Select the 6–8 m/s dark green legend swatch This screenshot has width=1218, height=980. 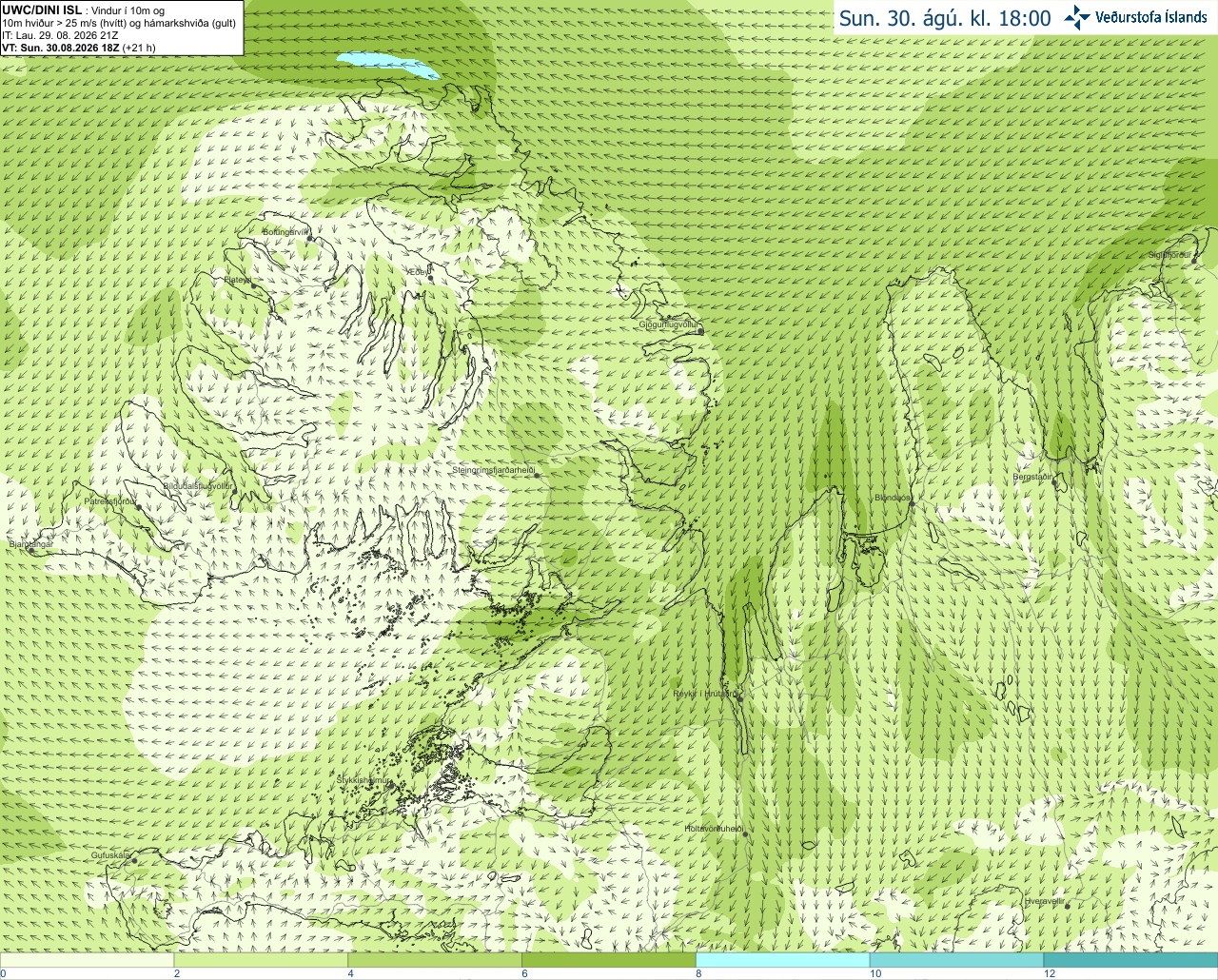[609, 960]
